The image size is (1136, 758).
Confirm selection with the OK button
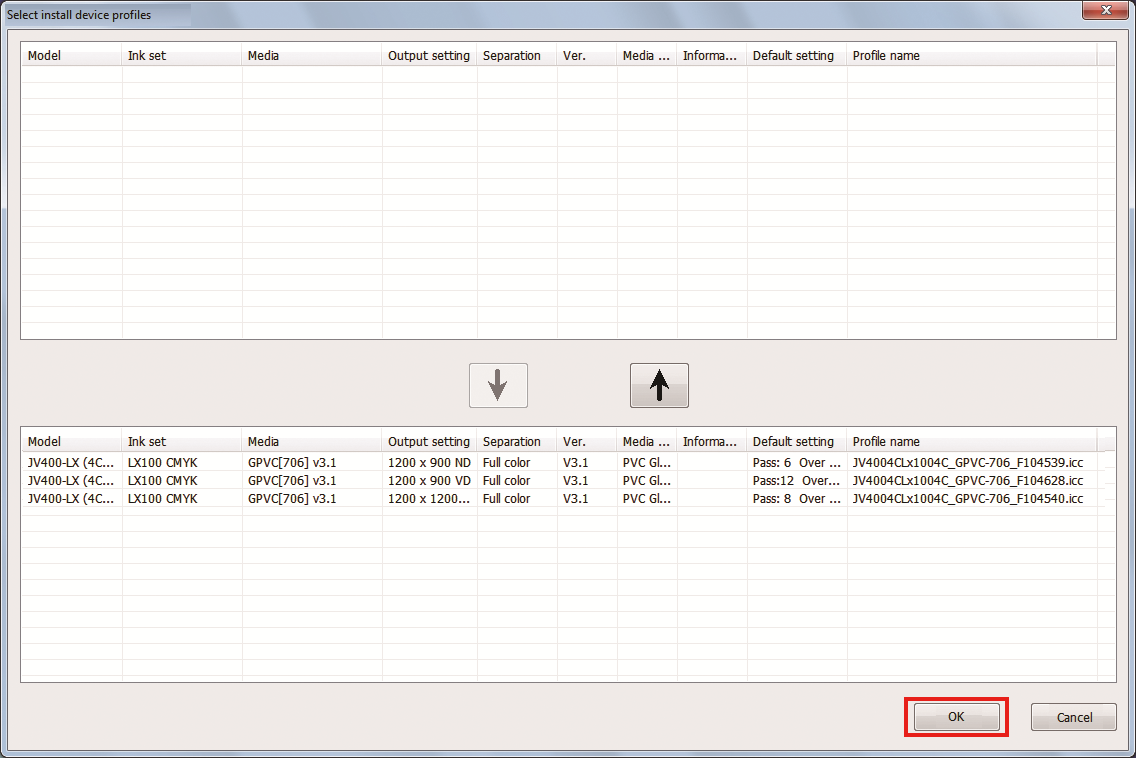tap(955, 717)
